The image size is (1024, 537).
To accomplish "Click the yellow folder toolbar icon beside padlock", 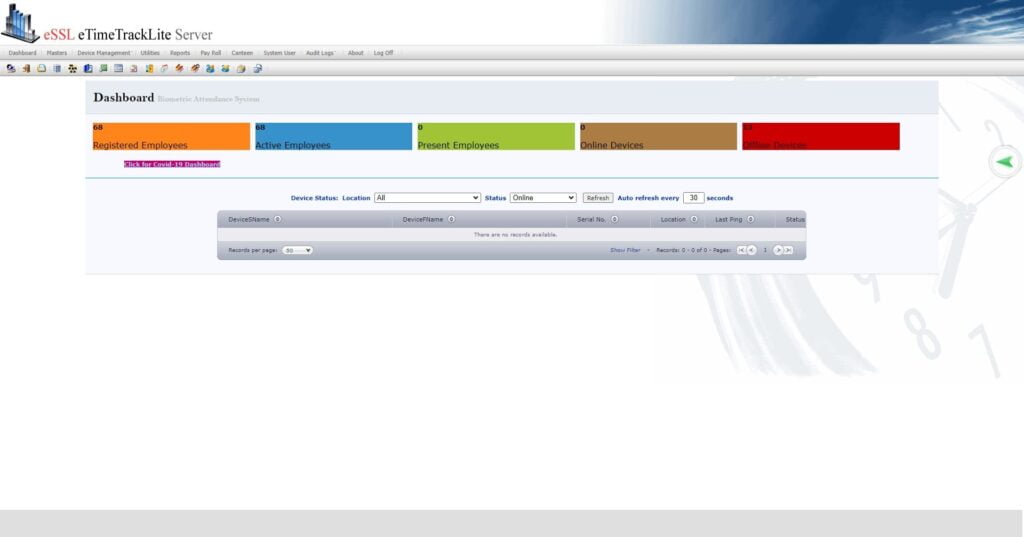I will pyautogui.click(x=241, y=69).
